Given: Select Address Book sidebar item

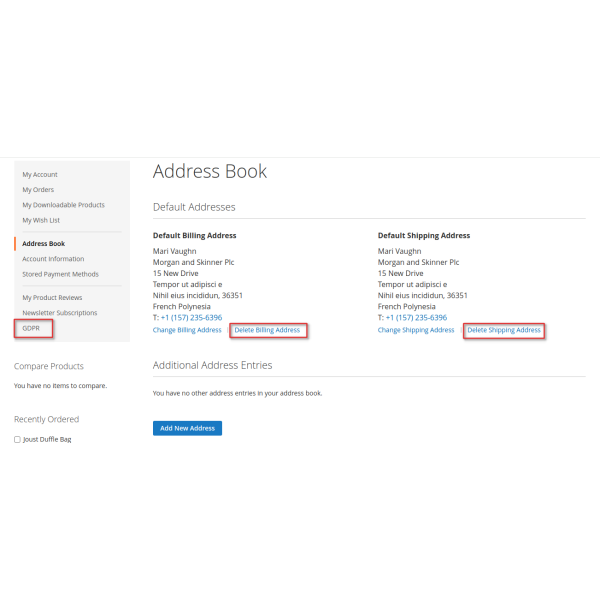Looking at the screenshot, I should [43, 243].
